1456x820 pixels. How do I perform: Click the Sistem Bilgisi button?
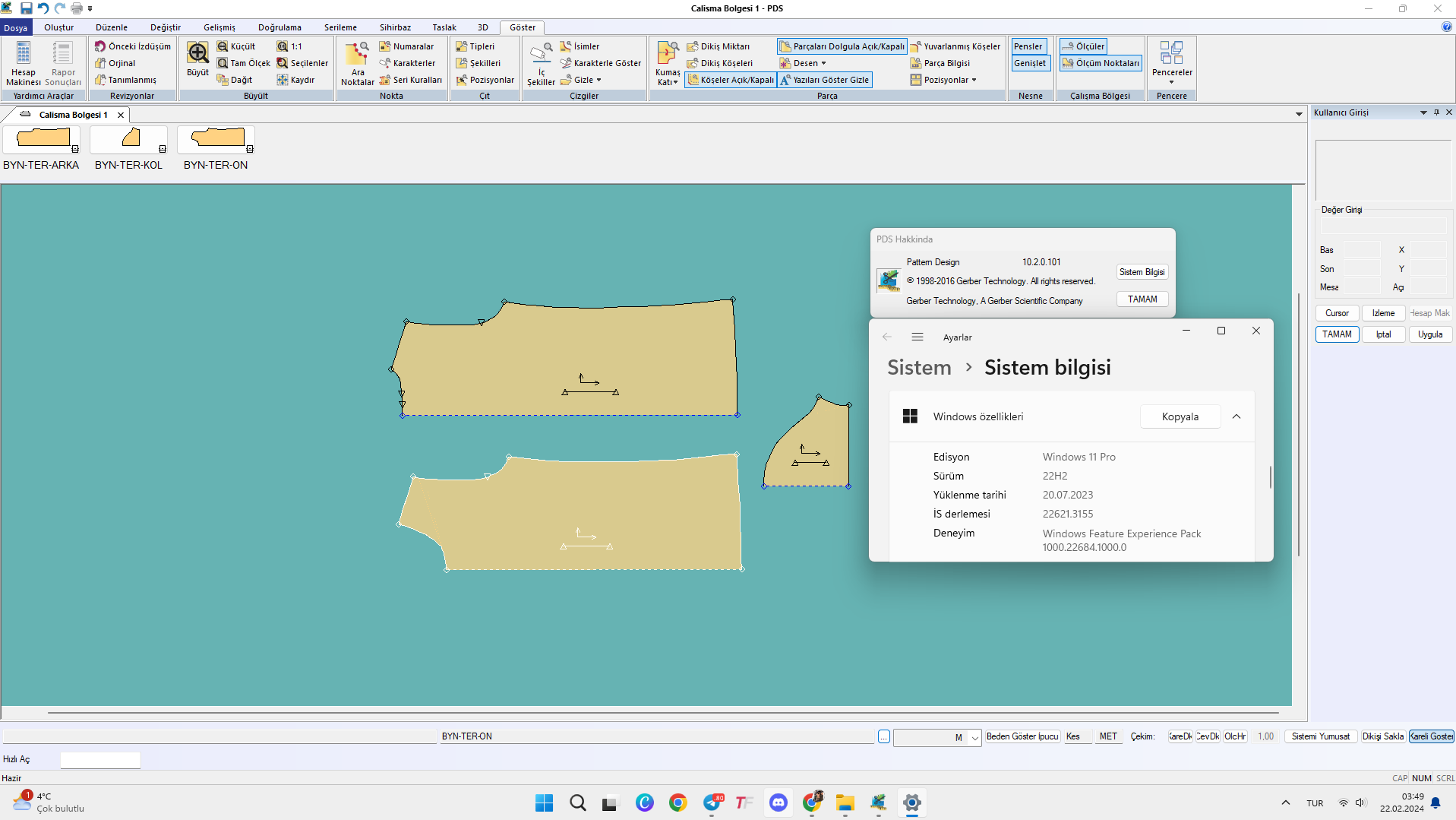[1142, 272]
